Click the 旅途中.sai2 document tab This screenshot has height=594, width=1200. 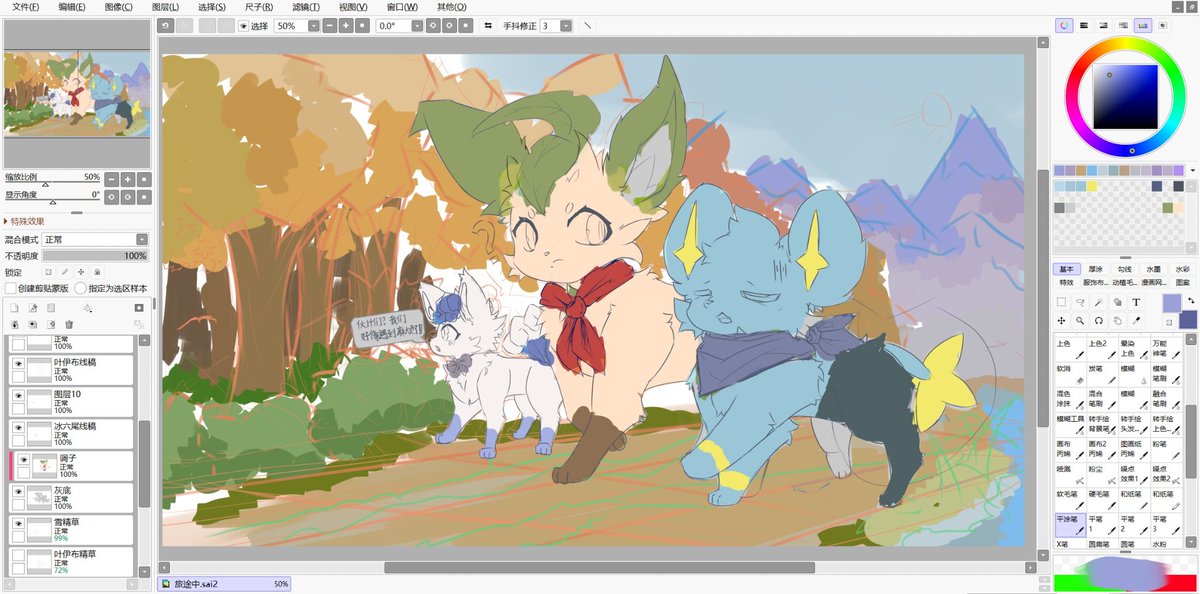click(226, 584)
